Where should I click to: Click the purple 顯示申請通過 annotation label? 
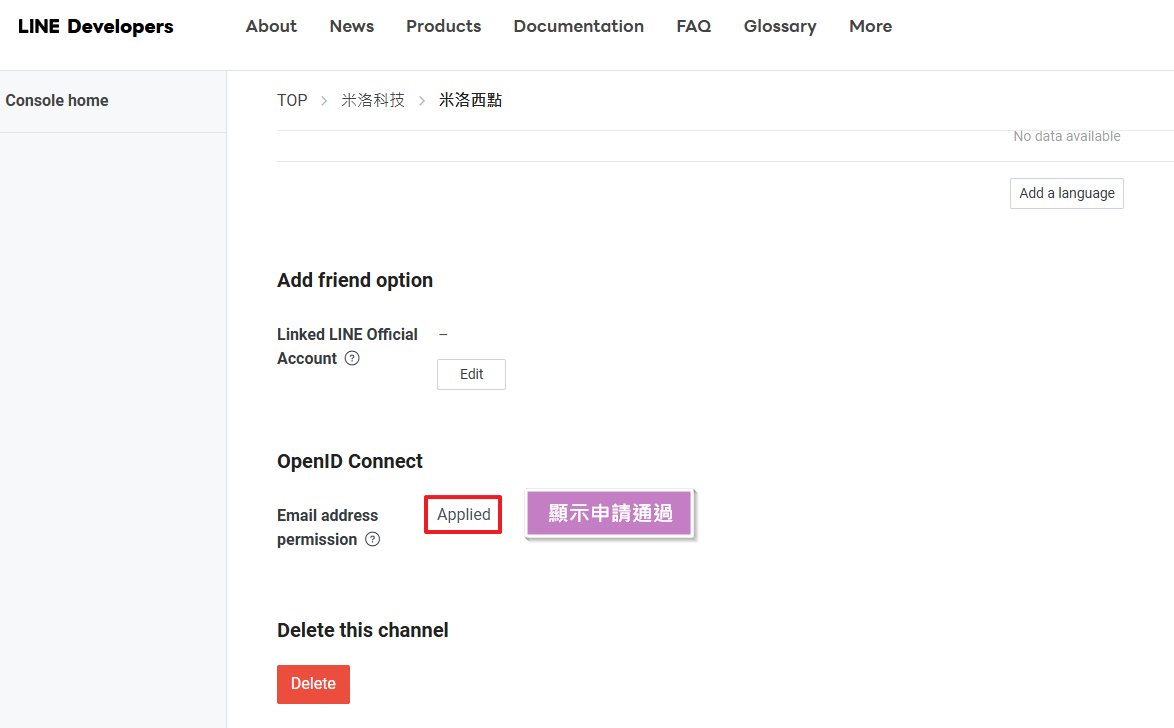[610, 514]
